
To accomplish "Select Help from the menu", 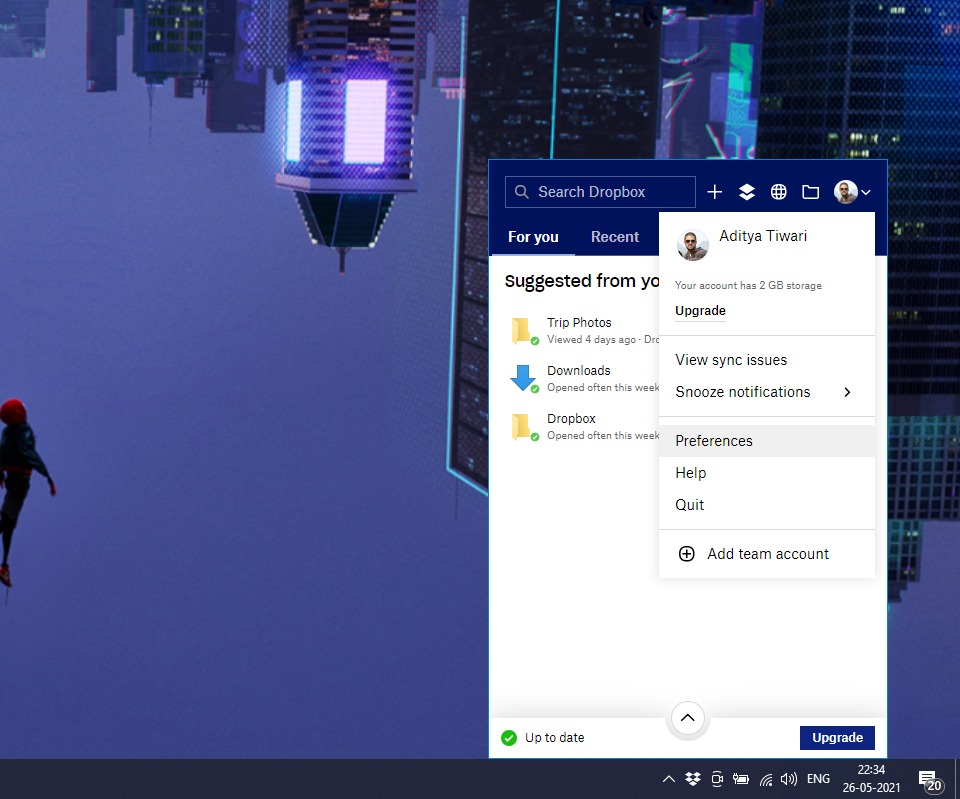I will pyautogui.click(x=767, y=473).
